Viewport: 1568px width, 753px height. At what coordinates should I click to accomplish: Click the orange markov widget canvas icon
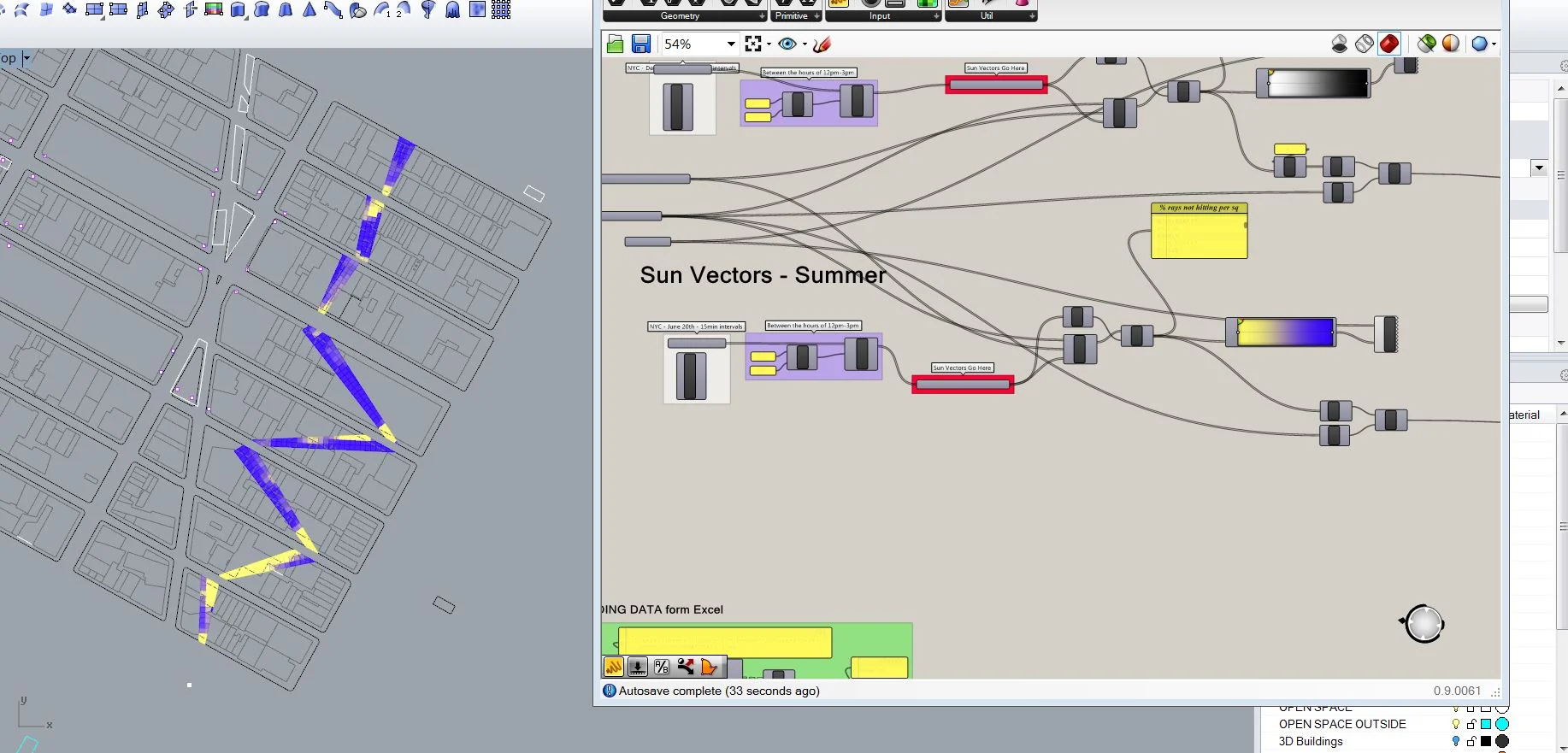point(710,667)
